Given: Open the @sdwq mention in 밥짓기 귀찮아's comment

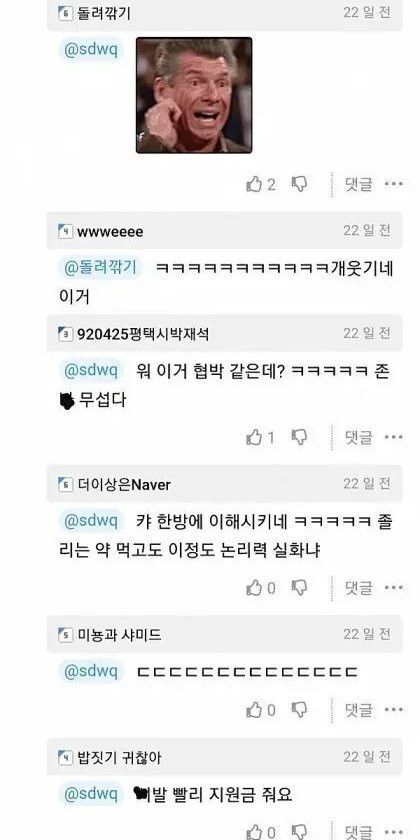Looking at the screenshot, I should [91, 794].
